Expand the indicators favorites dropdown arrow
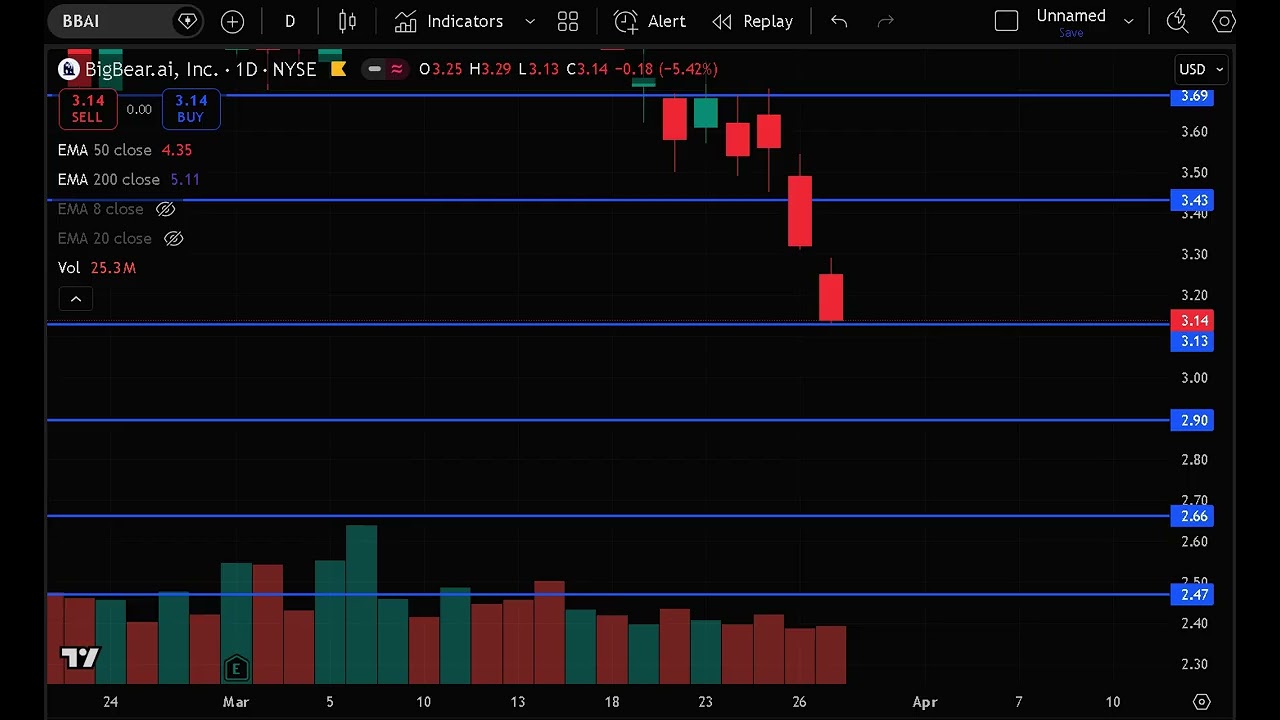1280x720 pixels. tap(530, 21)
